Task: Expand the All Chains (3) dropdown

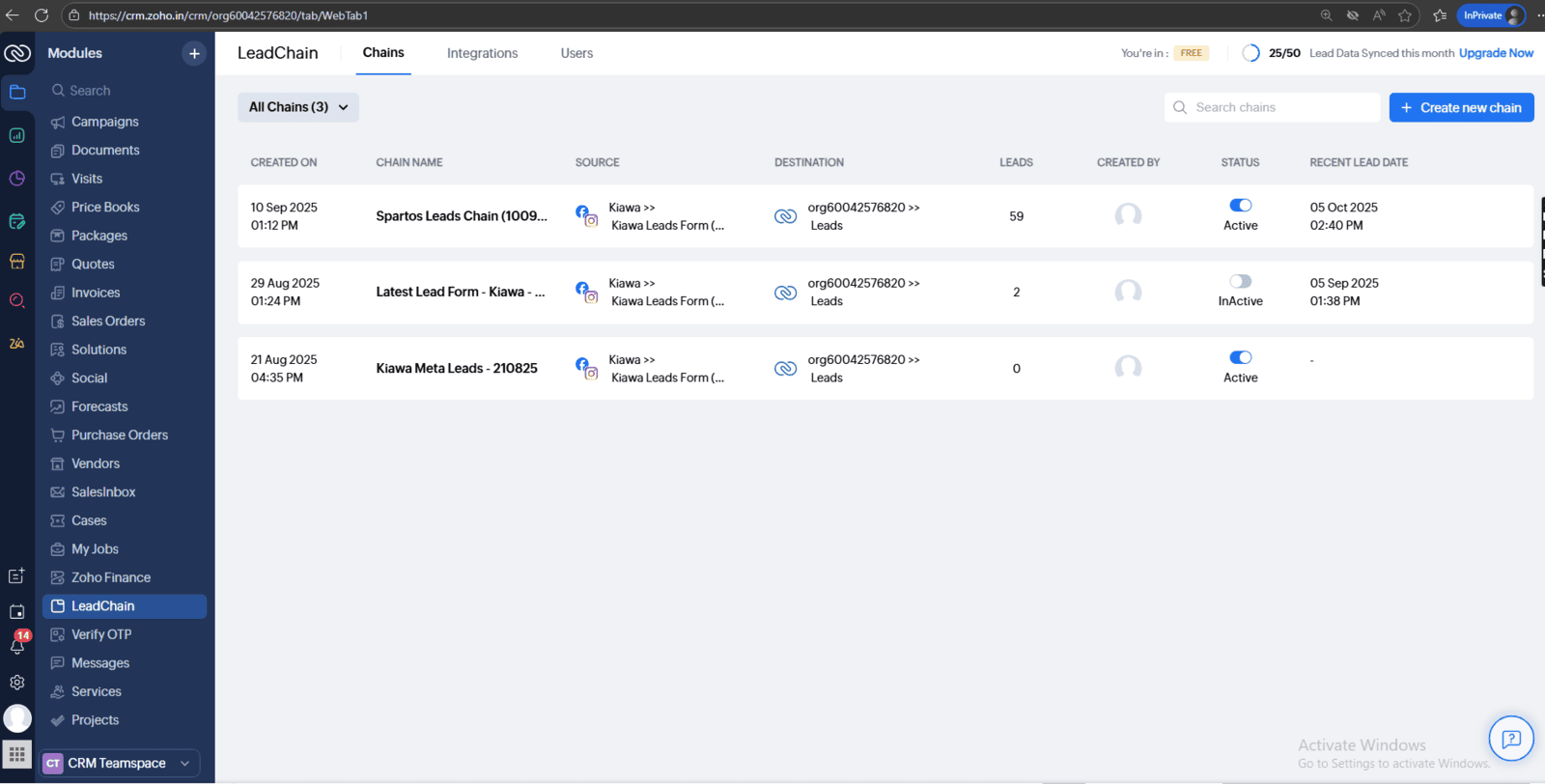Action: tap(297, 107)
